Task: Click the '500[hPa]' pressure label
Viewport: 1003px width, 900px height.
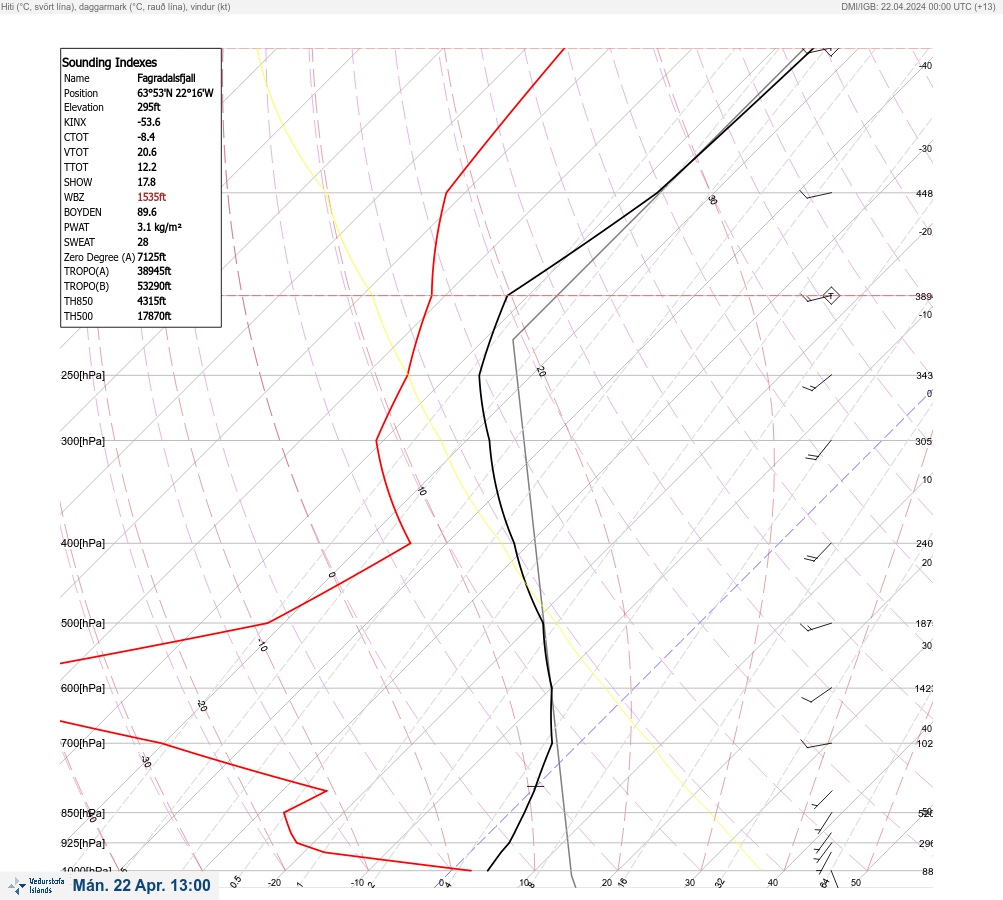Action: (x=83, y=624)
